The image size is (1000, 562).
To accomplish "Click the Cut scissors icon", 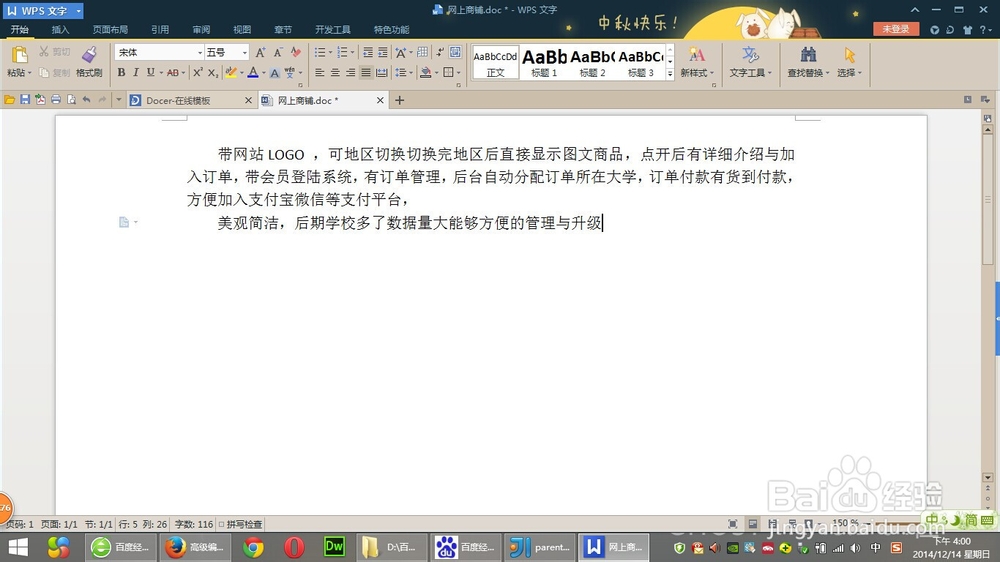I will coord(43,52).
